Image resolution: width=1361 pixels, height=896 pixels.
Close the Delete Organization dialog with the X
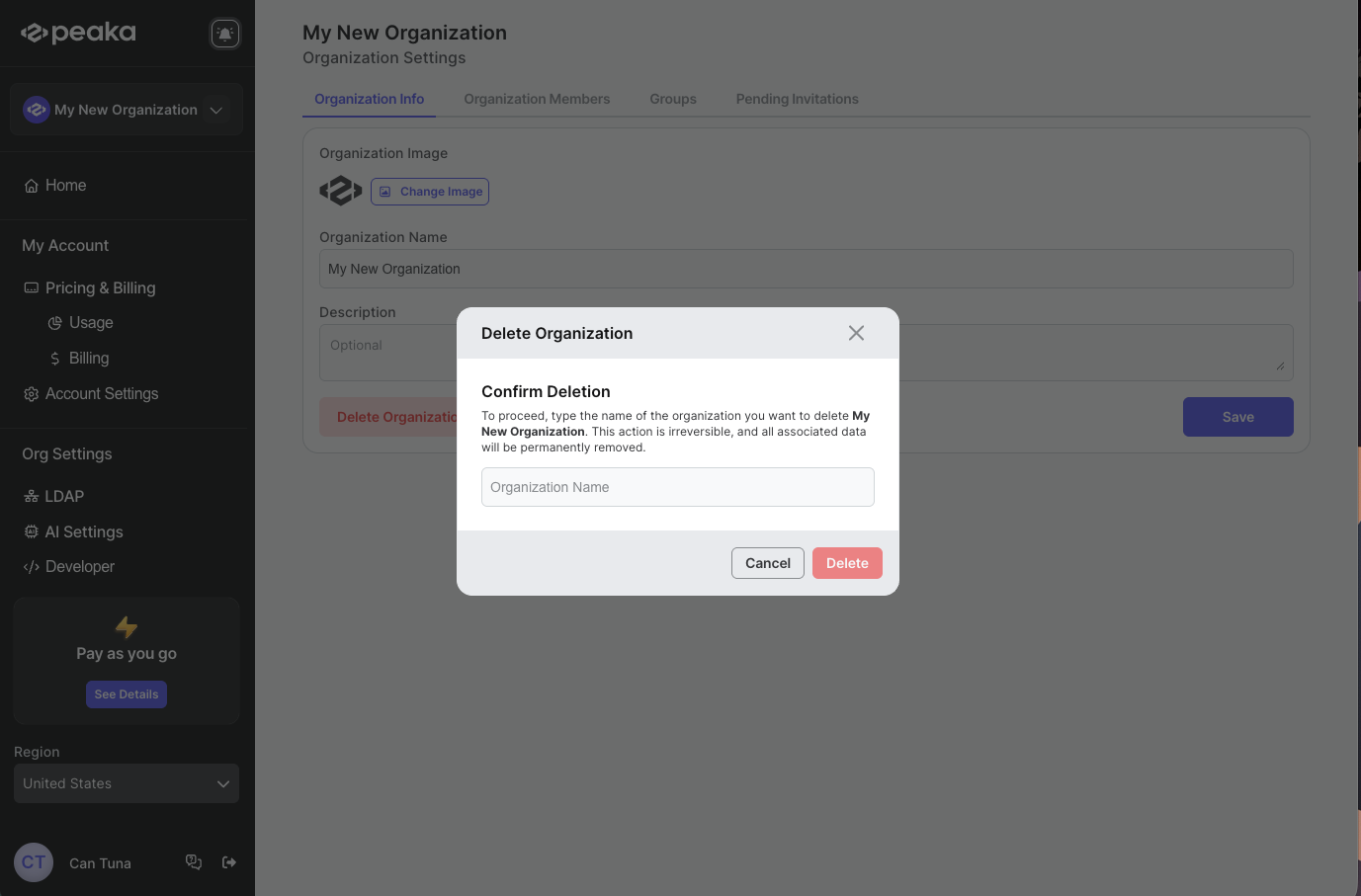point(856,333)
